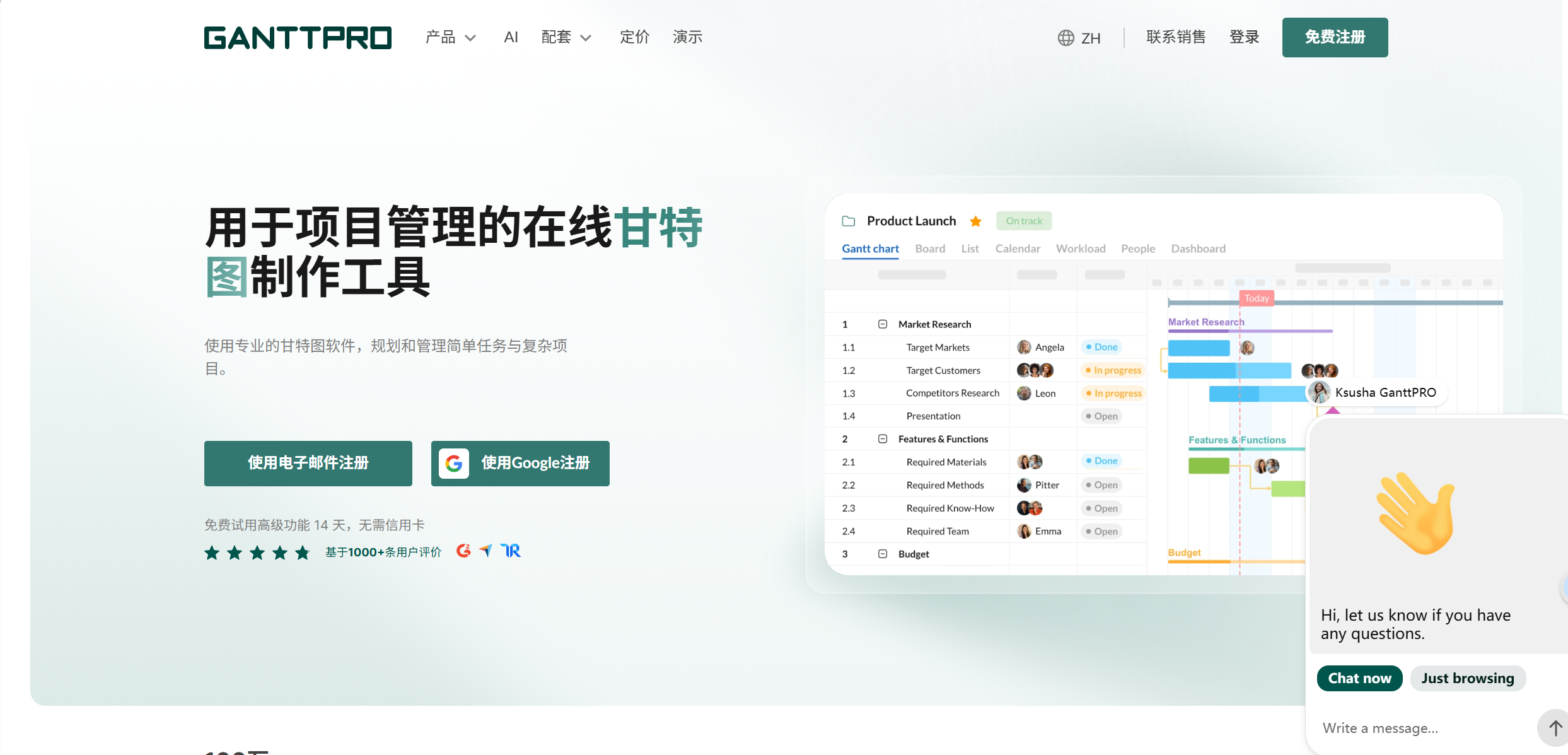Open the 定价 pricing page
This screenshot has width=1568, height=755.
tap(634, 37)
